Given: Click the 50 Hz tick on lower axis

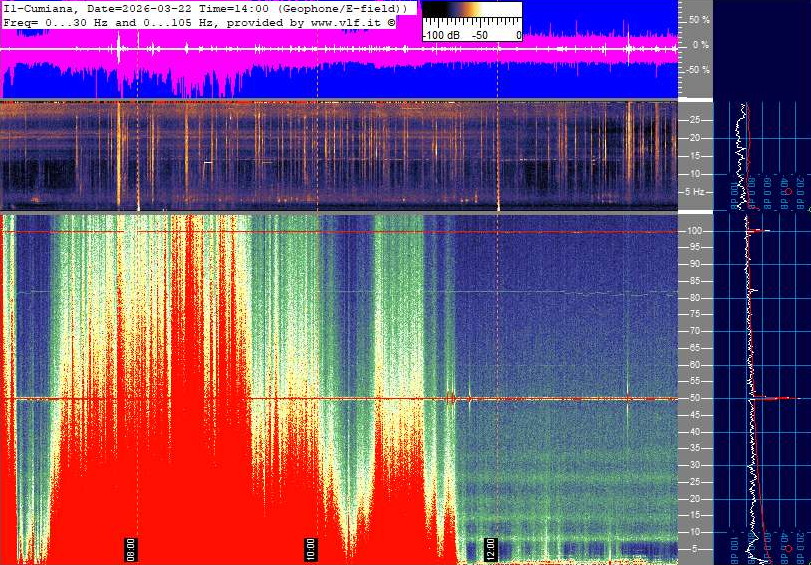Looking at the screenshot, I should (697, 398).
